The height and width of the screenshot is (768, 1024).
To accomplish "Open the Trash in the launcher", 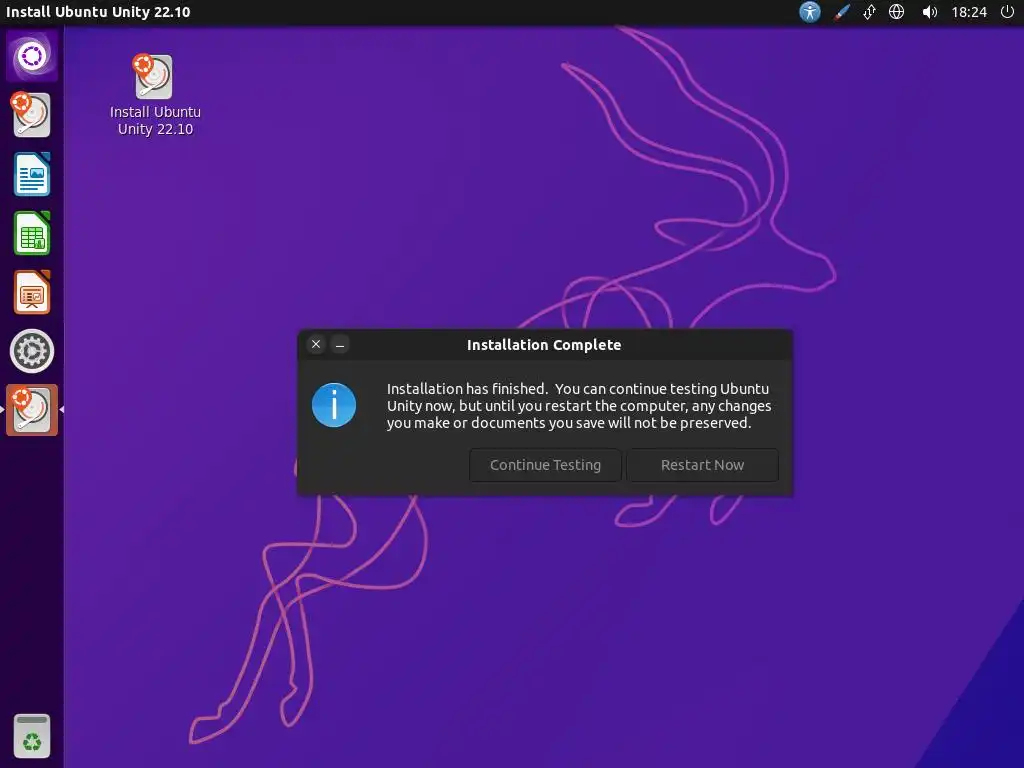I will tap(31, 737).
